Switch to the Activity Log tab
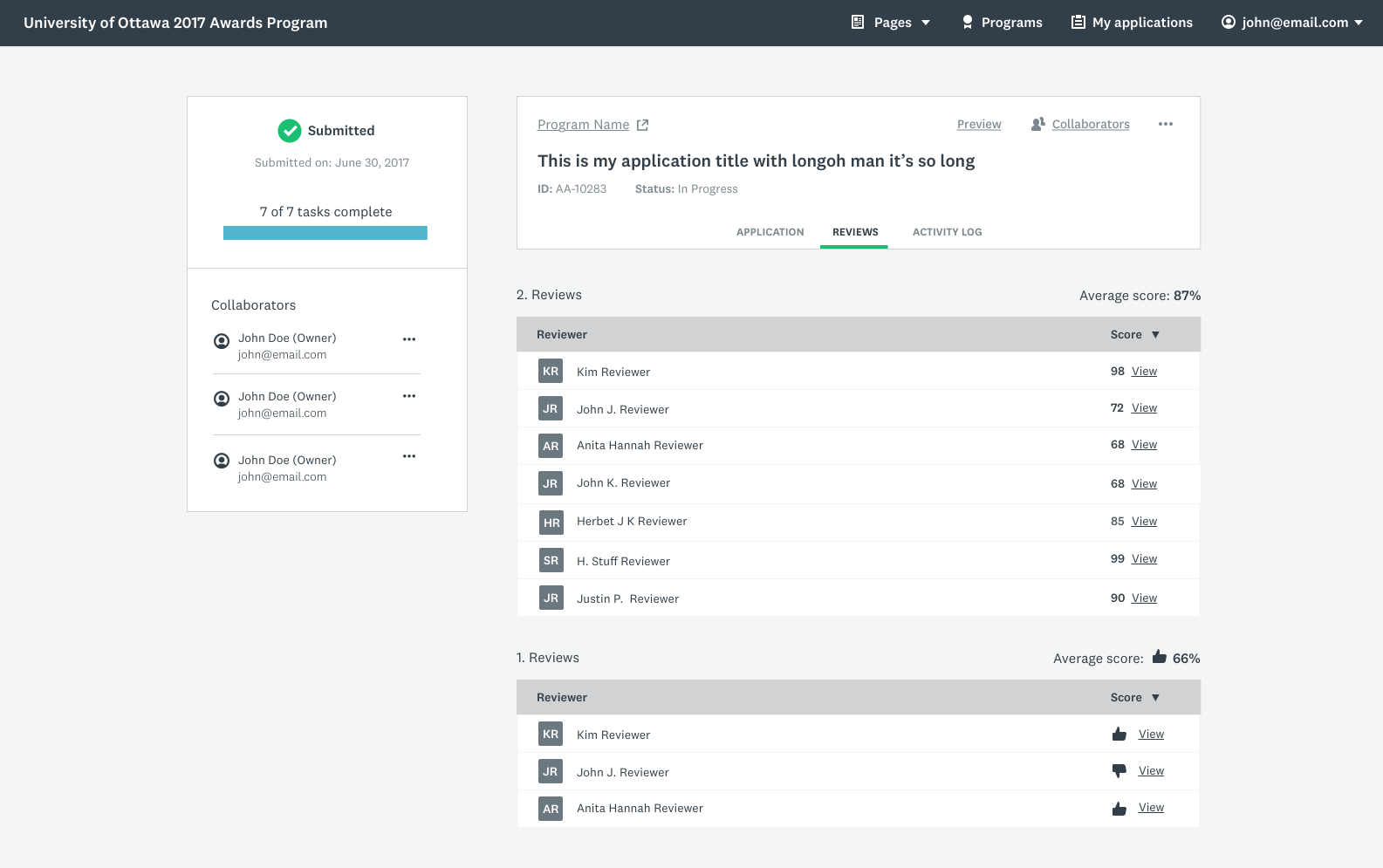 tap(947, 232)
